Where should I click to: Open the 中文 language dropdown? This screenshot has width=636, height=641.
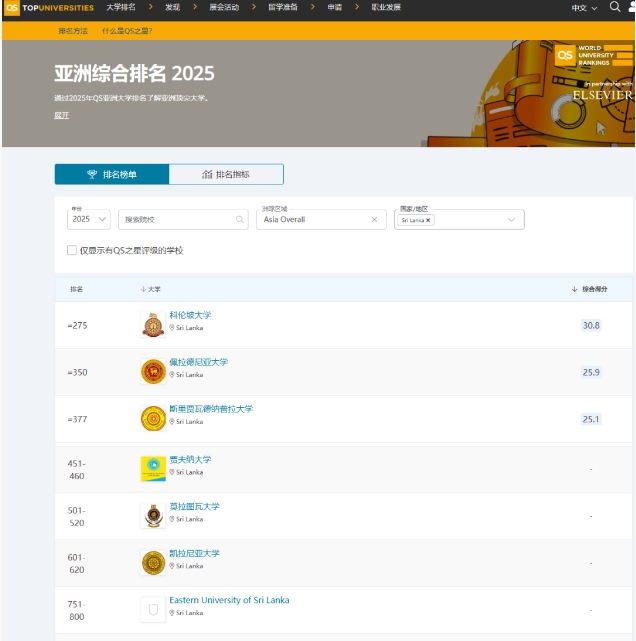[584, 8]
